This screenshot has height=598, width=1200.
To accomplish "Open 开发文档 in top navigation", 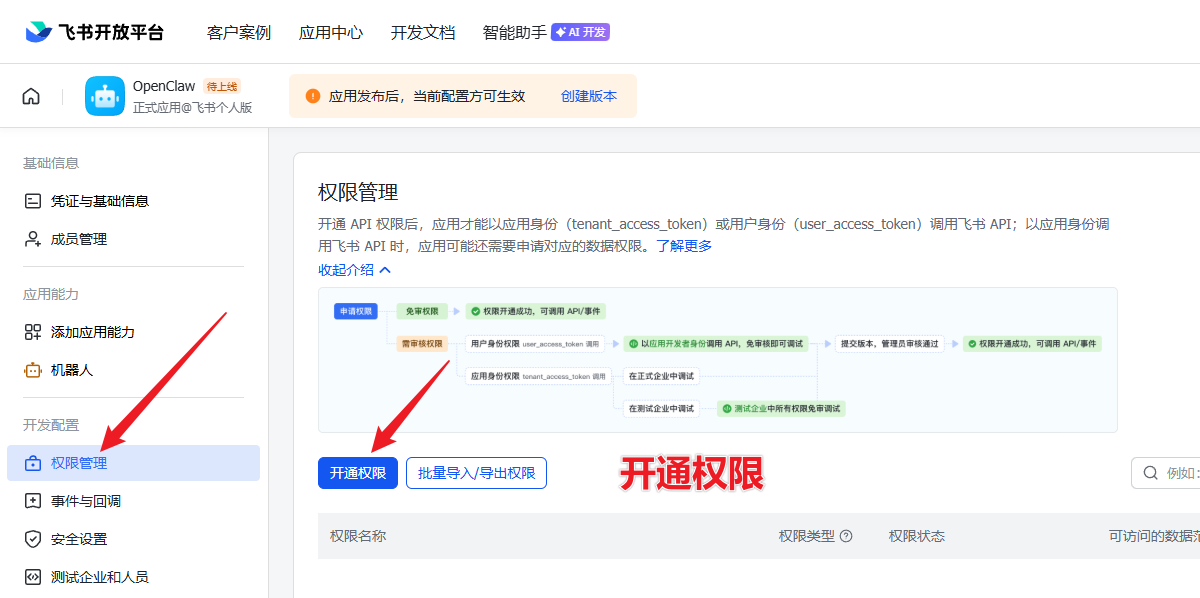I will coord(422,32).
